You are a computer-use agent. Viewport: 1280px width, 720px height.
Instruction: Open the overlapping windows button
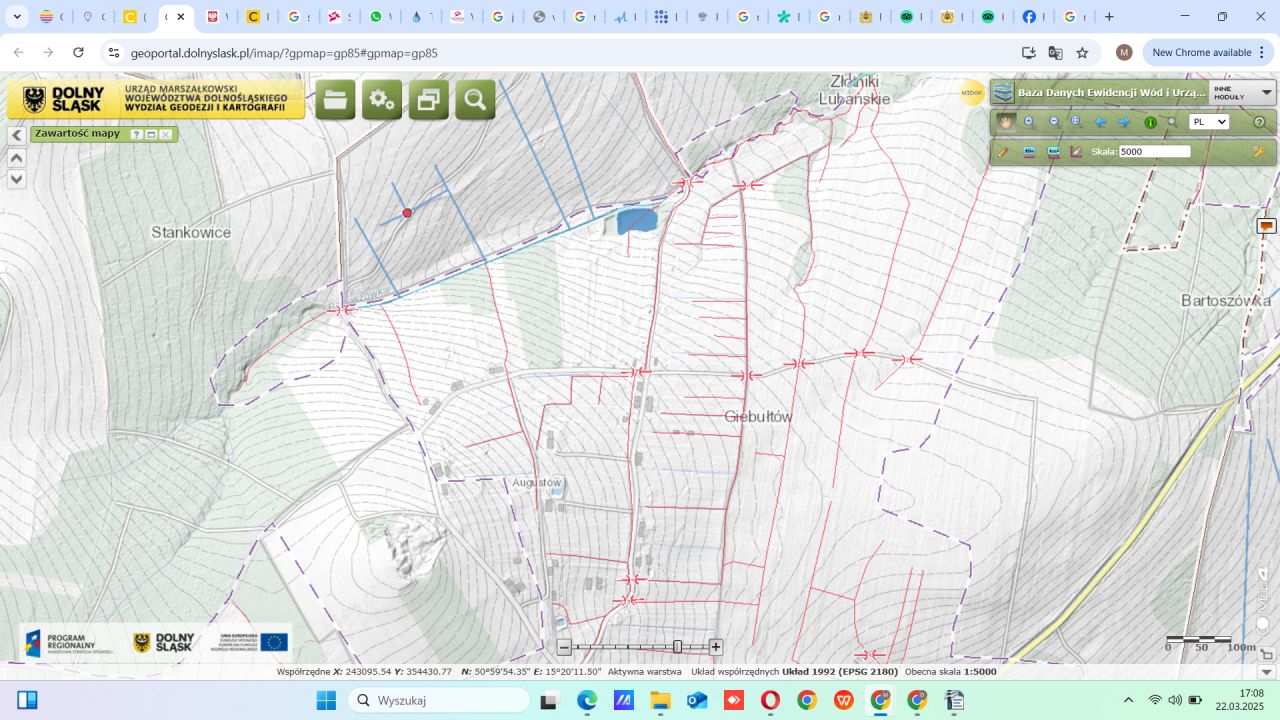tap(428, 100)
